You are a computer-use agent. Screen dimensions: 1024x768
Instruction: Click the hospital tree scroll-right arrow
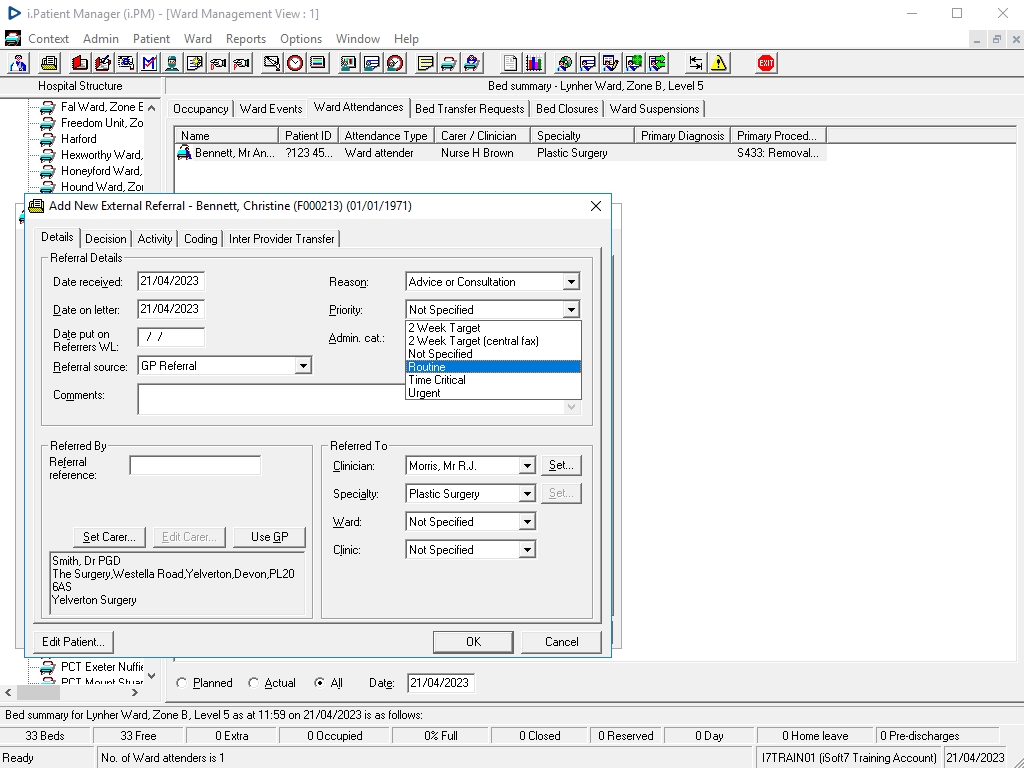pos(135,692)
